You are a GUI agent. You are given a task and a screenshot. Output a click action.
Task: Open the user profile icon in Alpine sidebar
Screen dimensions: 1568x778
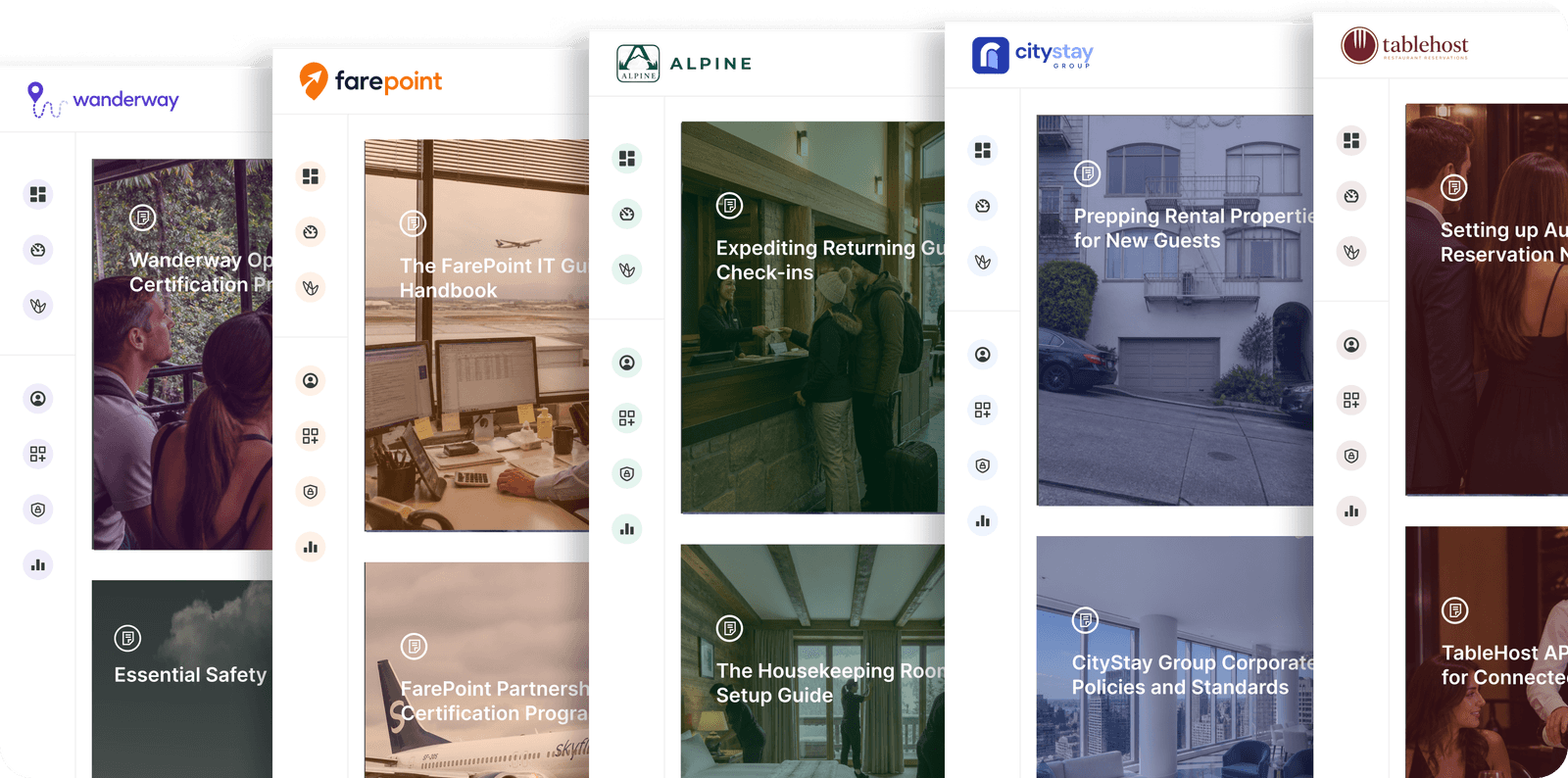(x=627, y=363)
